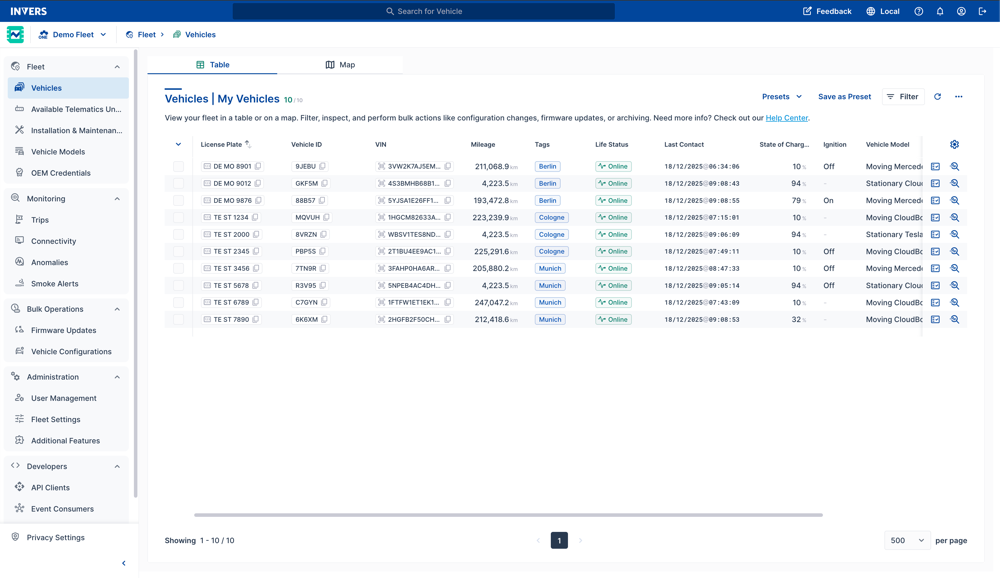1000x578 pixels.
Task: Open more options three-dot menu
Action: (958, 97)
